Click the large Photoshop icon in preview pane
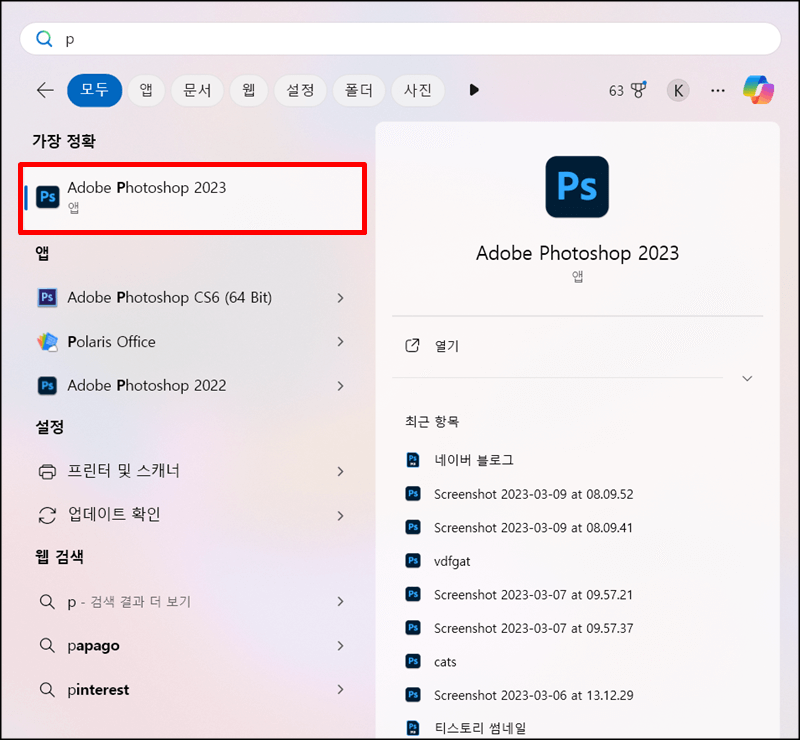 tap(577, 187)
